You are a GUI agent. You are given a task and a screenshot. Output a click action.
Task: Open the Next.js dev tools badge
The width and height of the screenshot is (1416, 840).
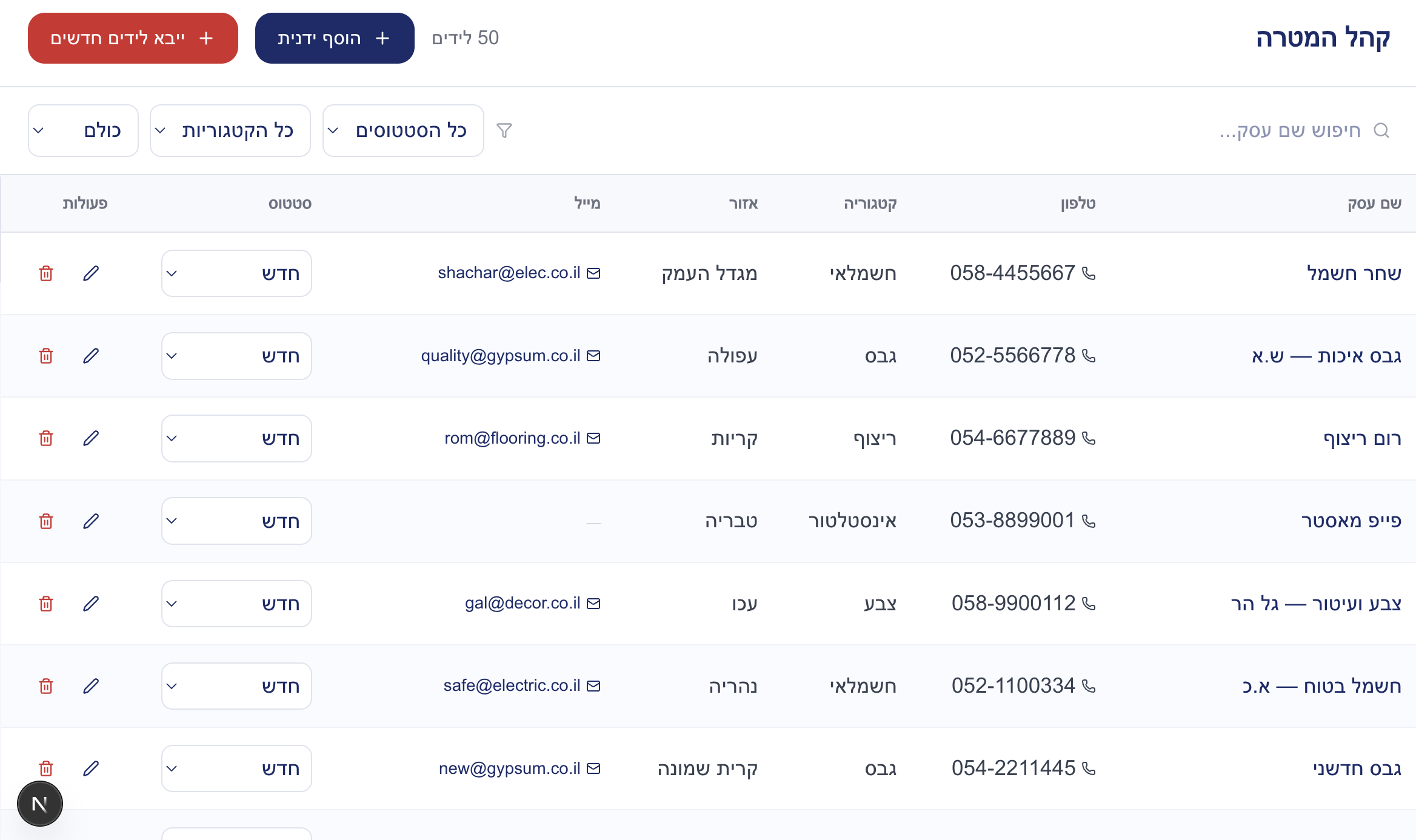(x=40, y=804)
